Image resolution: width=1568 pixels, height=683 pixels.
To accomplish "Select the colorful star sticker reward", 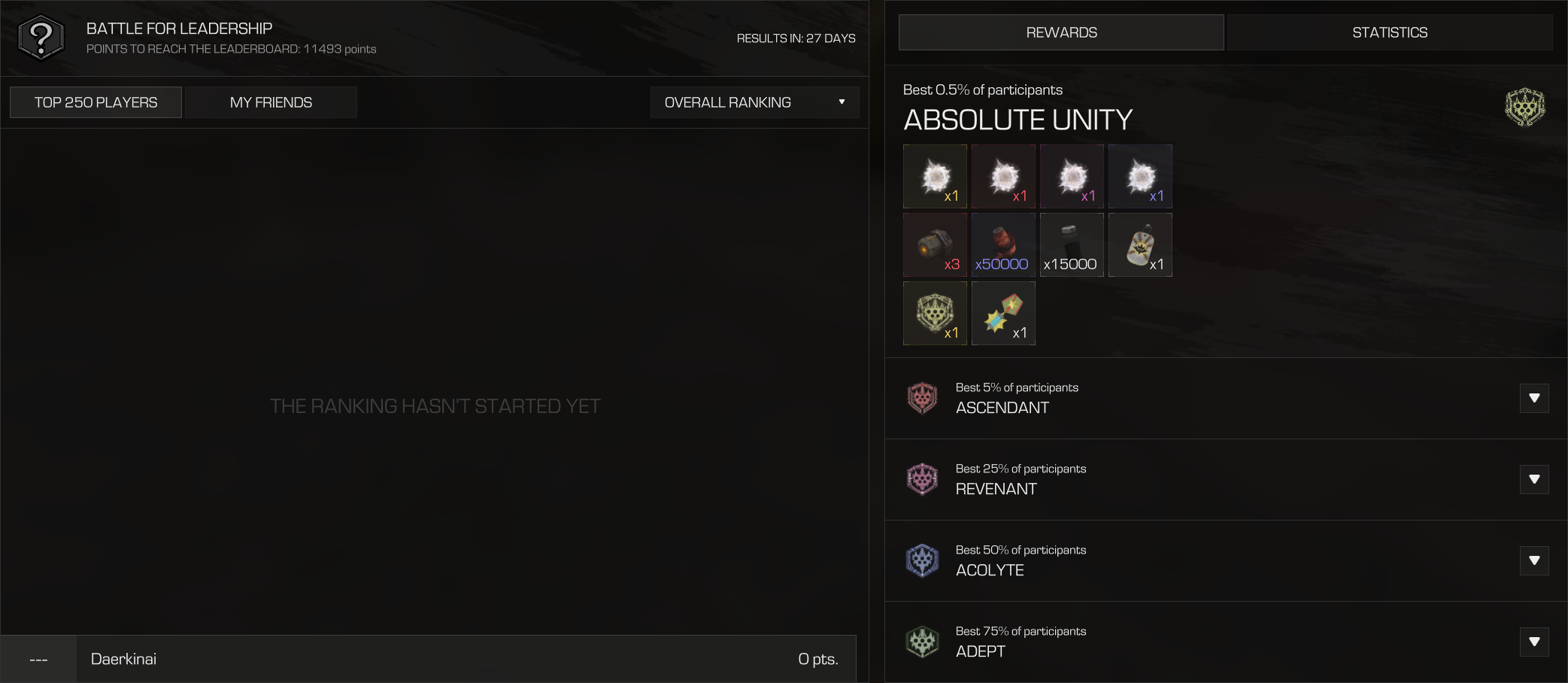I will 1003,313.
